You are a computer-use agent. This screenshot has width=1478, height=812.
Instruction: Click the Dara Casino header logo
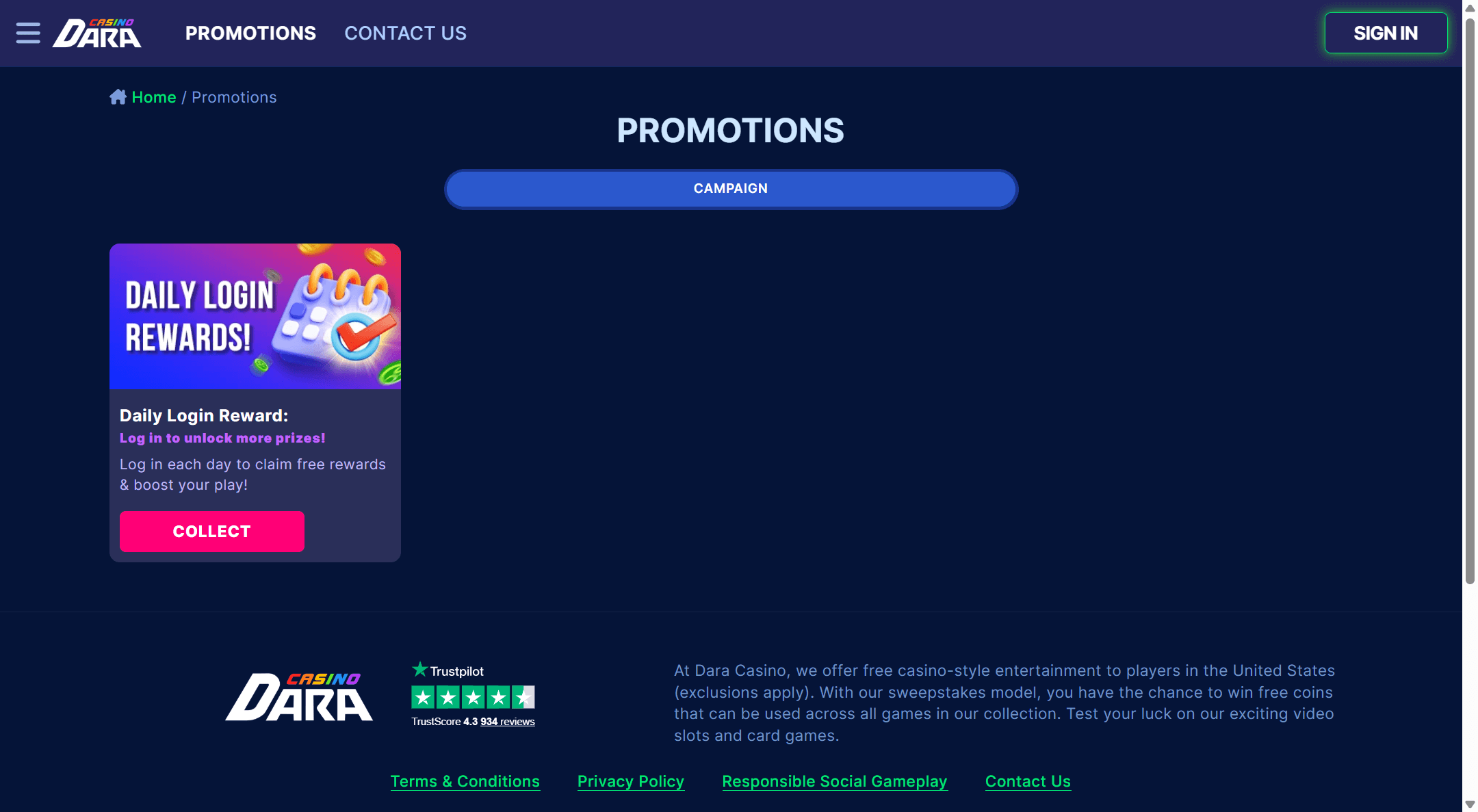(x=97, y=34)
